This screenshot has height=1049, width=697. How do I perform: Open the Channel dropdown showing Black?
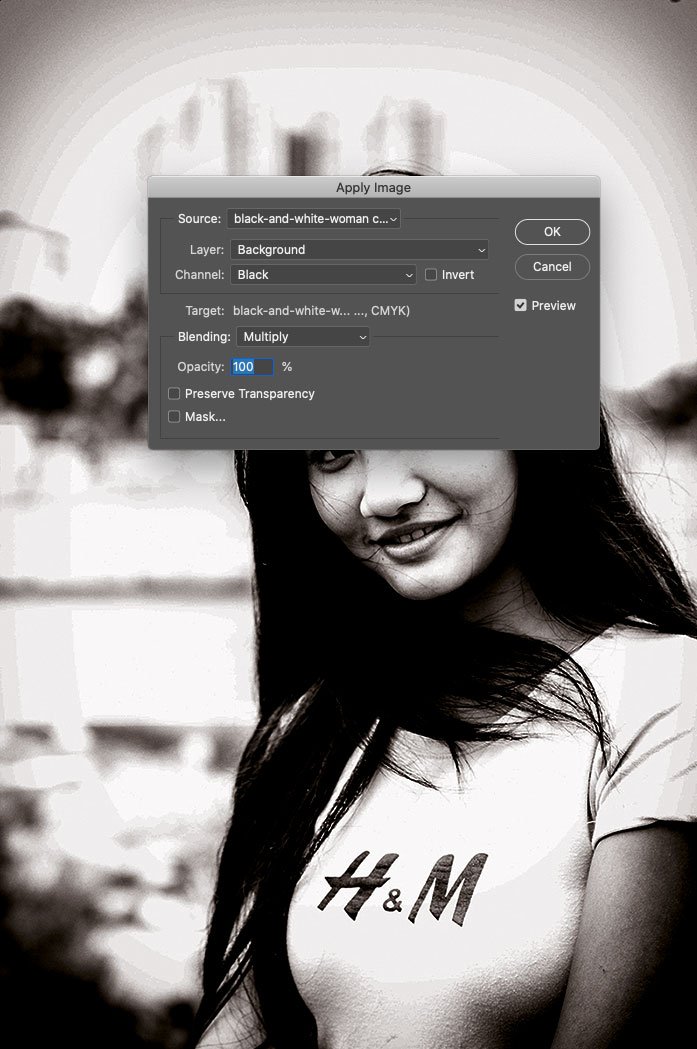click(323, 274)
